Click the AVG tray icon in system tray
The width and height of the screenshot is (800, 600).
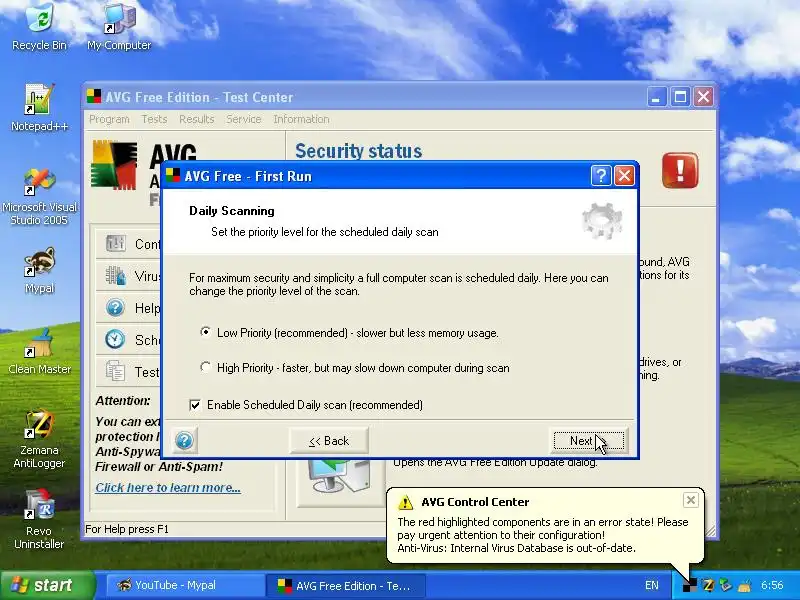pos(690,585)
